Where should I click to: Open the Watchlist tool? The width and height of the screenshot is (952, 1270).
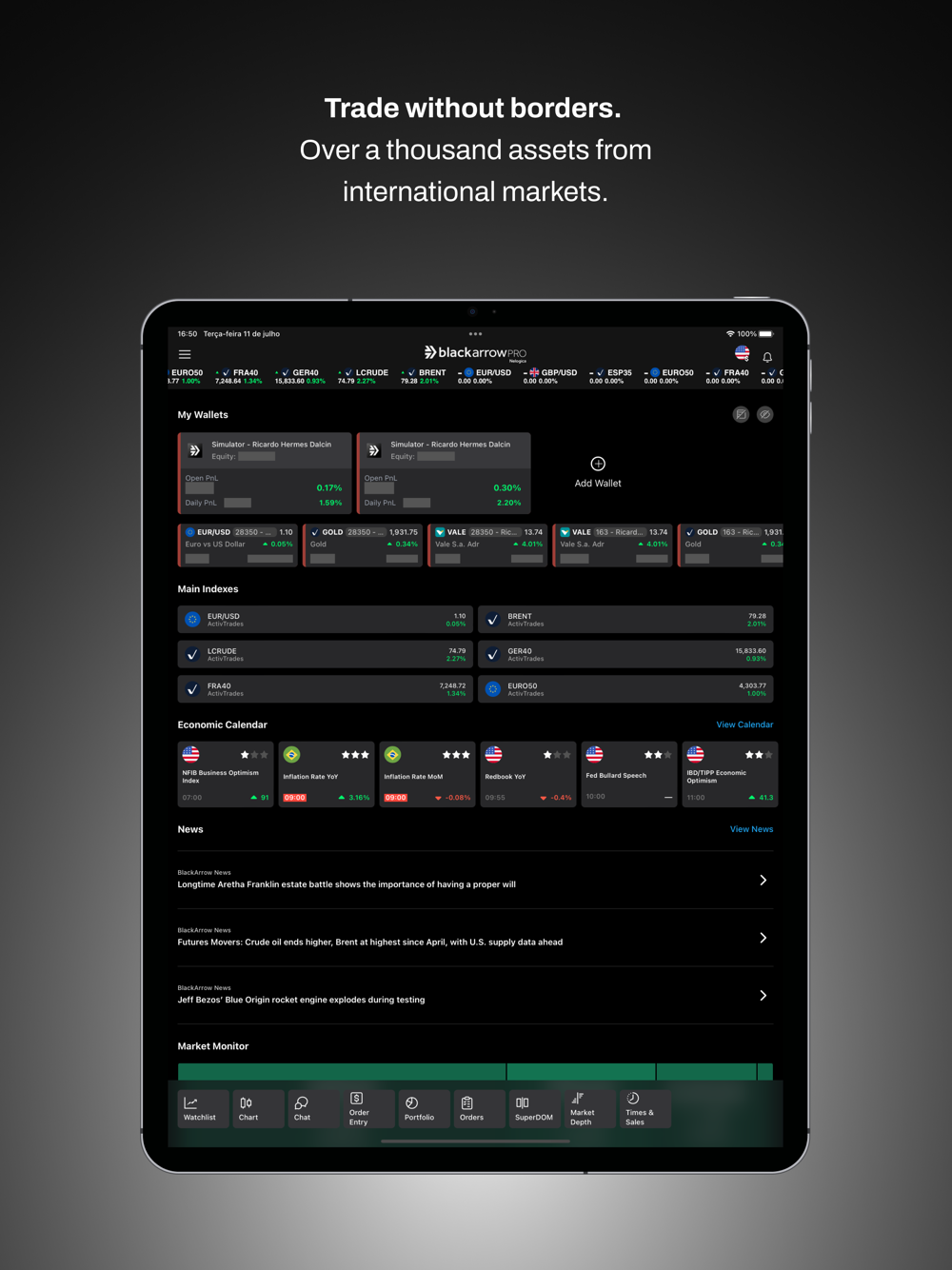(x=203, y=1109)
